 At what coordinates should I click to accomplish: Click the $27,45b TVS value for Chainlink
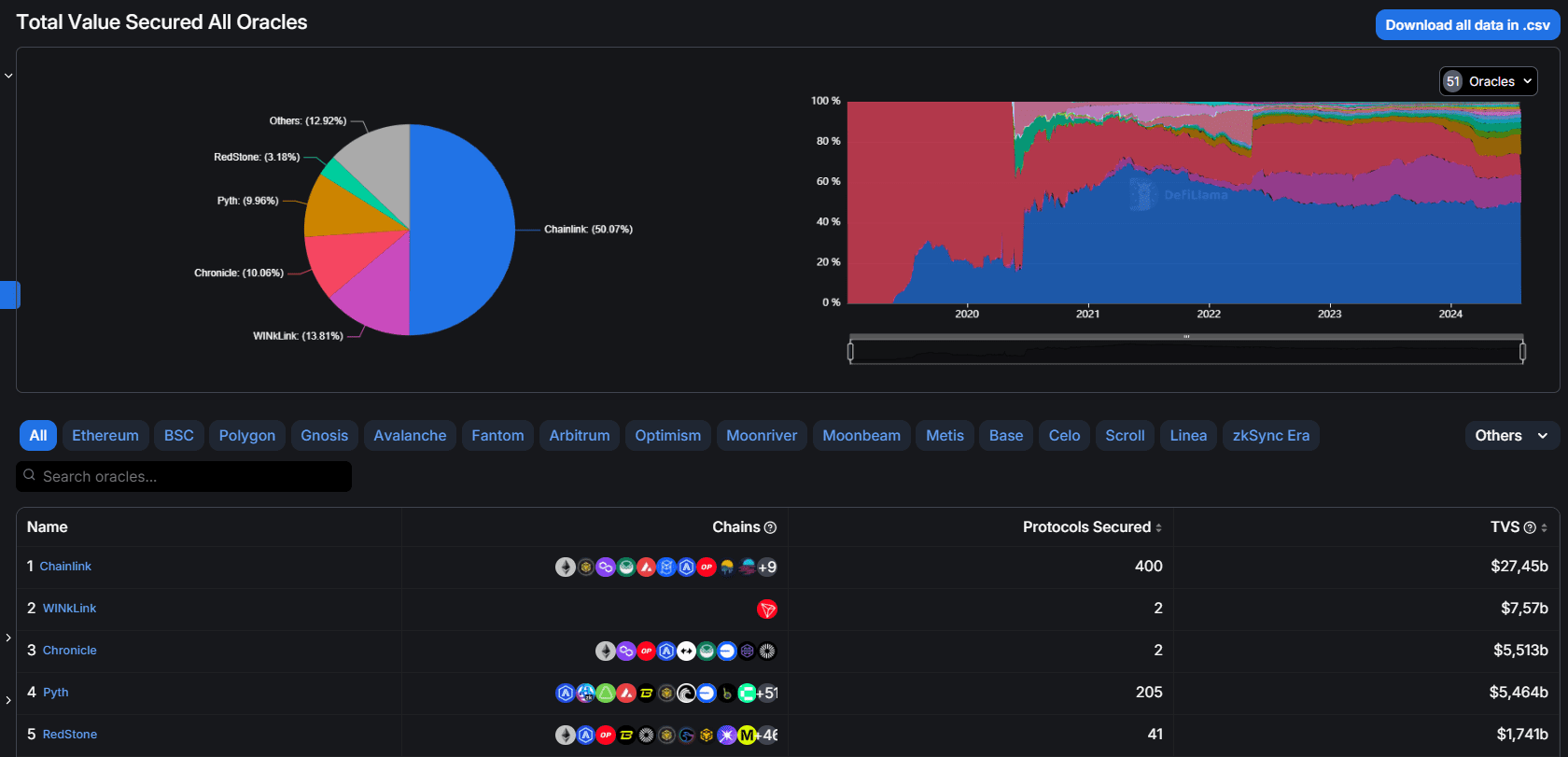1519,567
